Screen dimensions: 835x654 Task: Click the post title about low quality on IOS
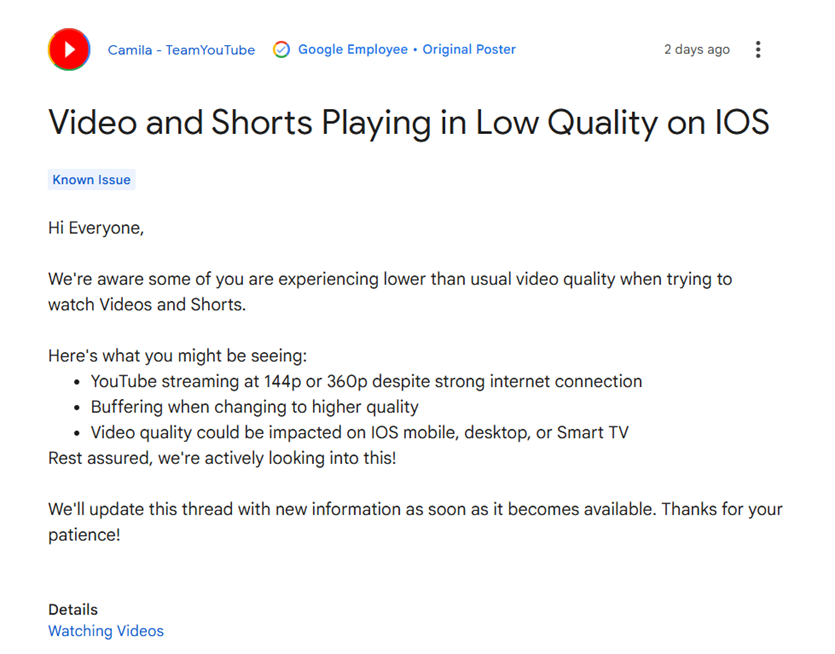click(x=408, y=122)
